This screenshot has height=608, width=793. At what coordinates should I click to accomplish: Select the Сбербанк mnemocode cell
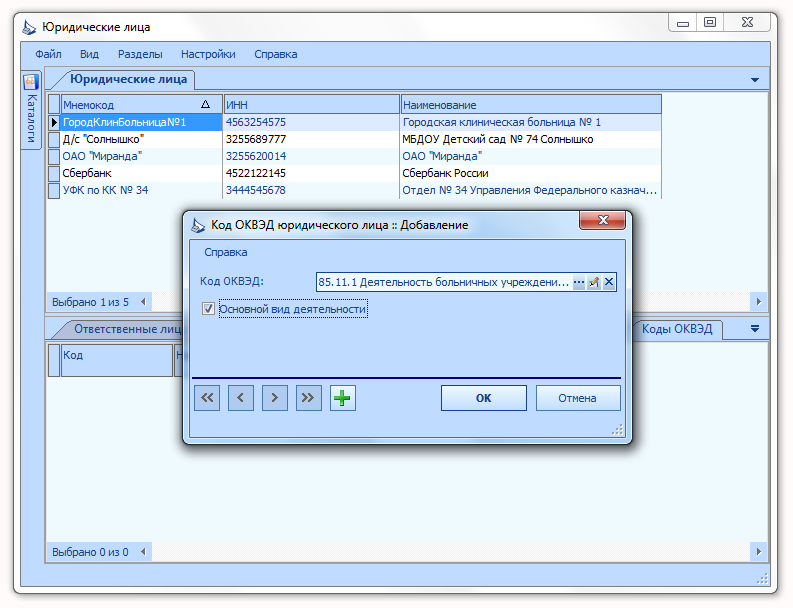tap(142, 173)
